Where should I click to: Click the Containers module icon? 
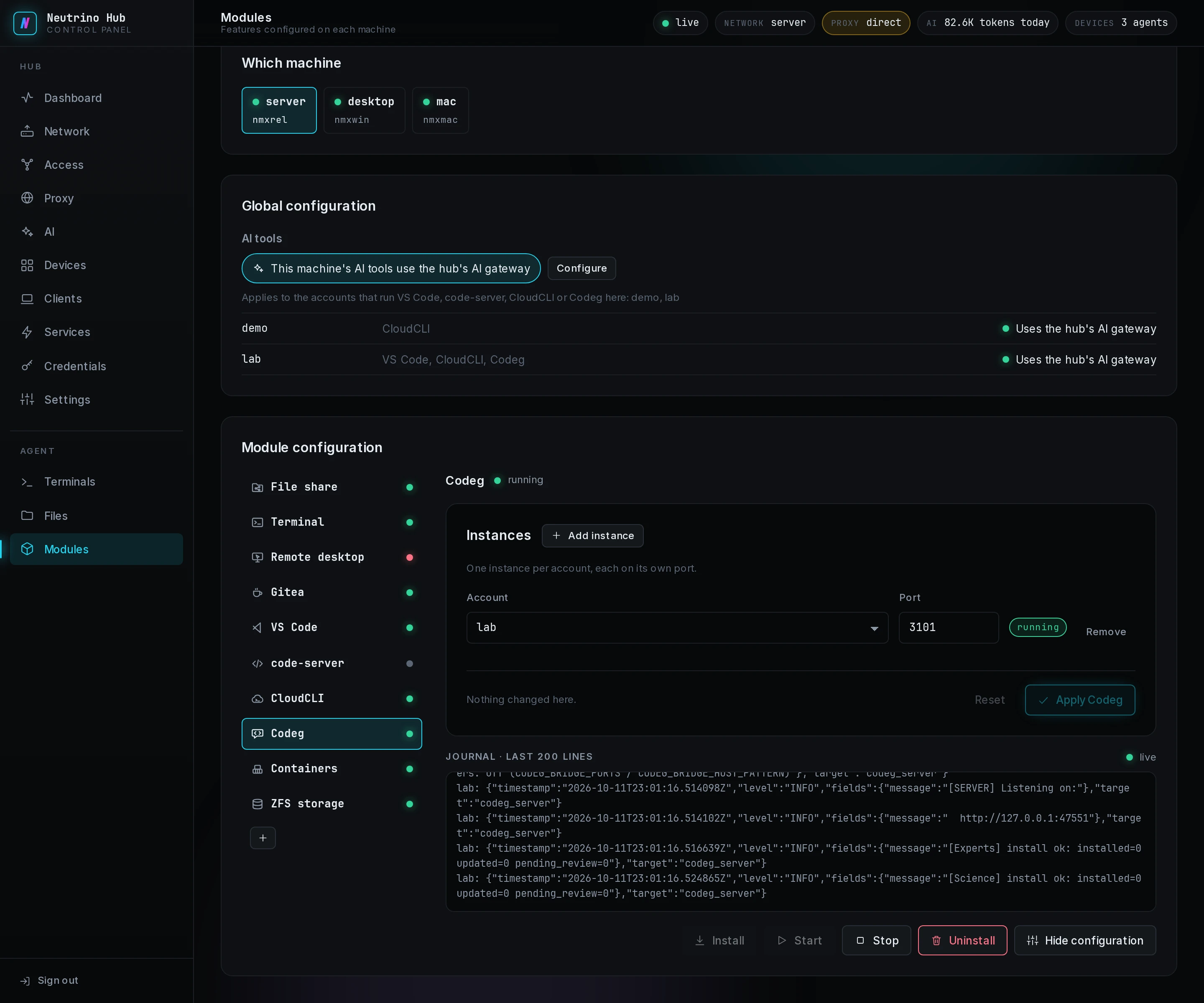pos(258,769)
